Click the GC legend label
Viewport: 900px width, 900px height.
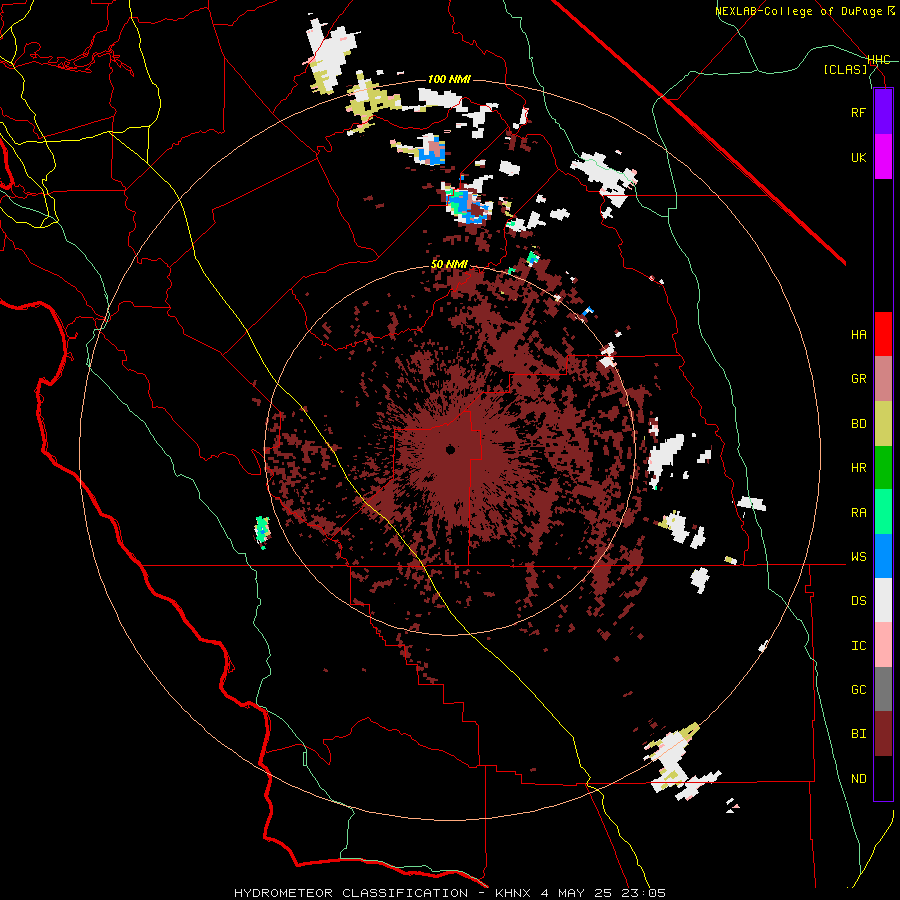coord(858,689)
